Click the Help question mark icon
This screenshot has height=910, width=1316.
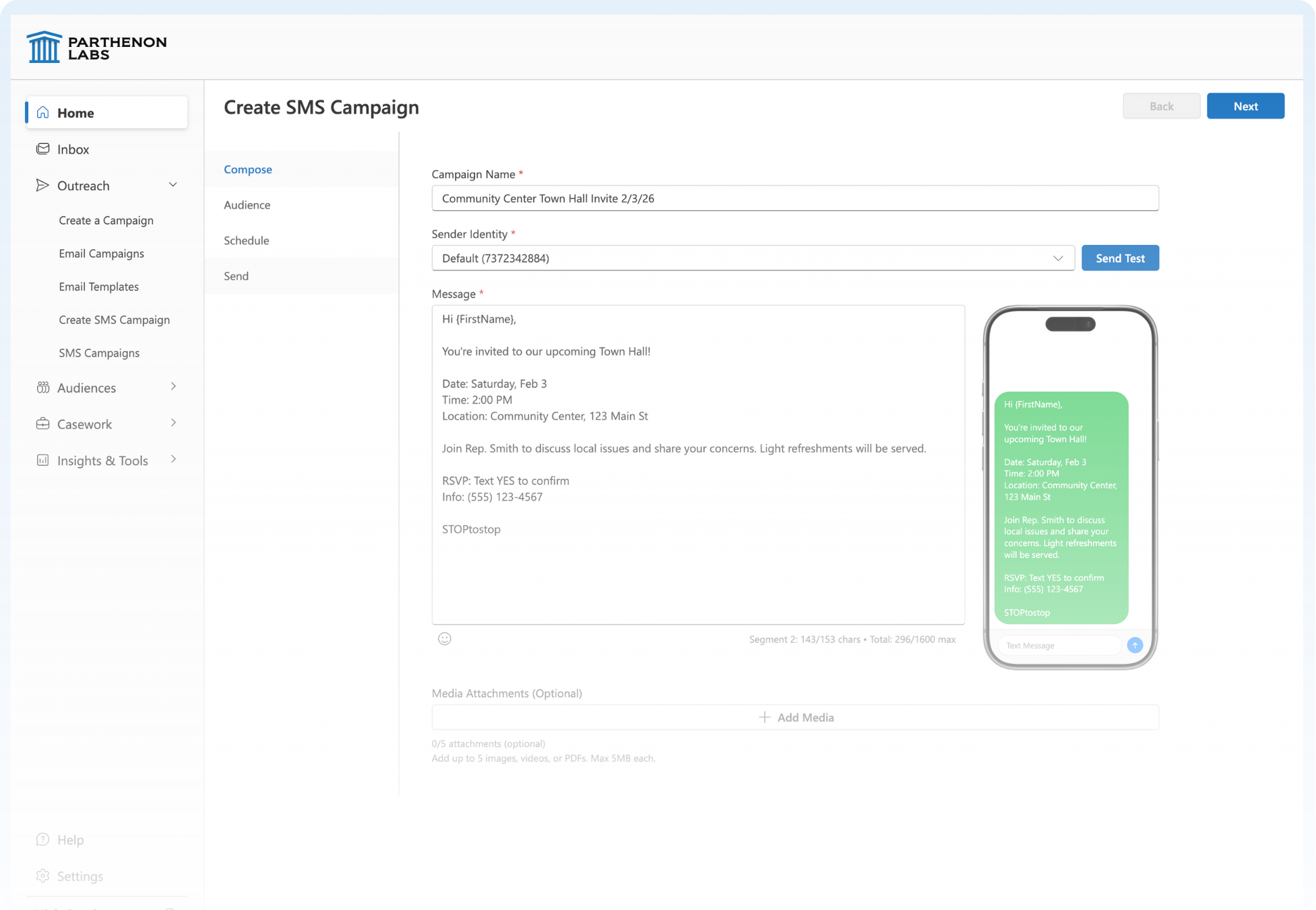43,839
